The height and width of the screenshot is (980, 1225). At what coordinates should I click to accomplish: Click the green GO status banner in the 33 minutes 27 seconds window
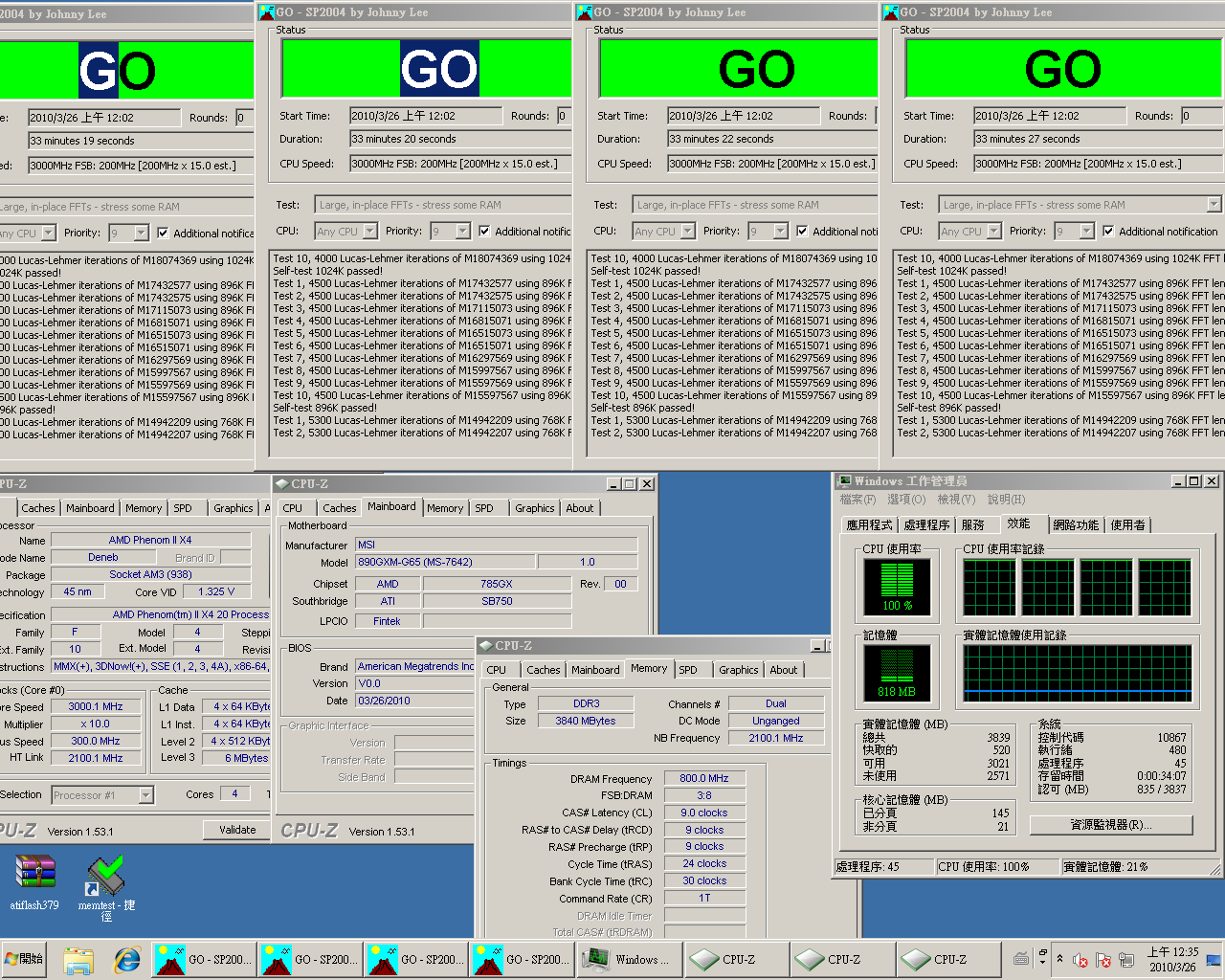click(1063, 69)
